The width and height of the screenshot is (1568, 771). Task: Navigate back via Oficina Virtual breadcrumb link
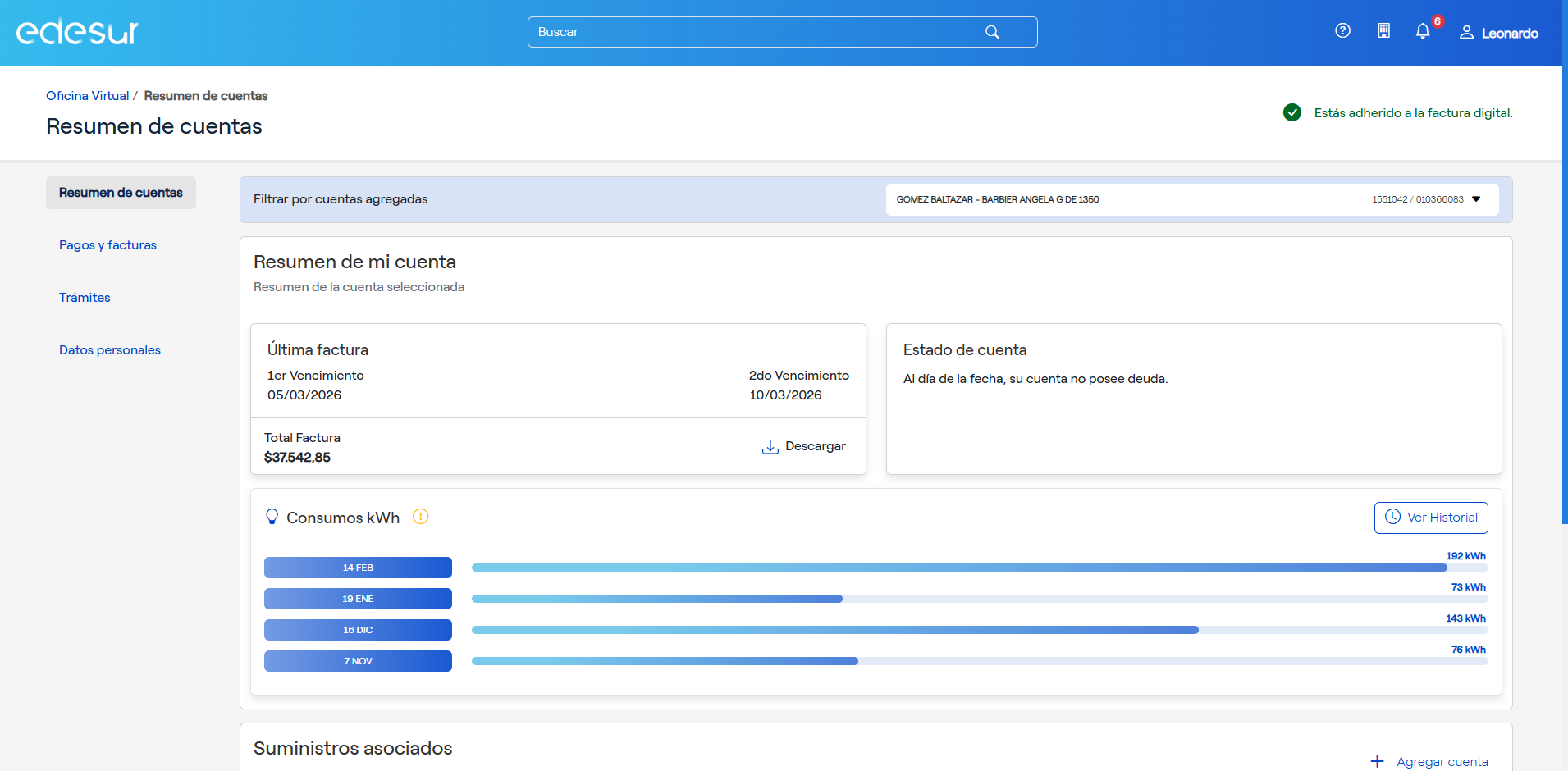coord(87,95)
